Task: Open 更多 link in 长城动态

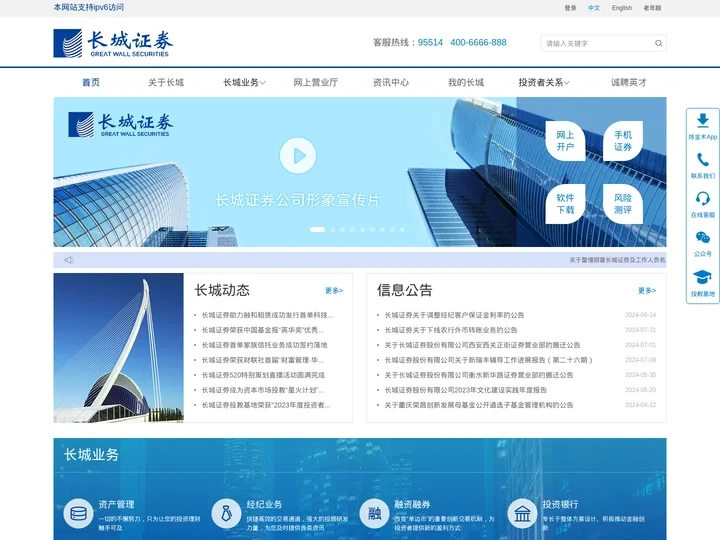Action: (x=334, y=291)
